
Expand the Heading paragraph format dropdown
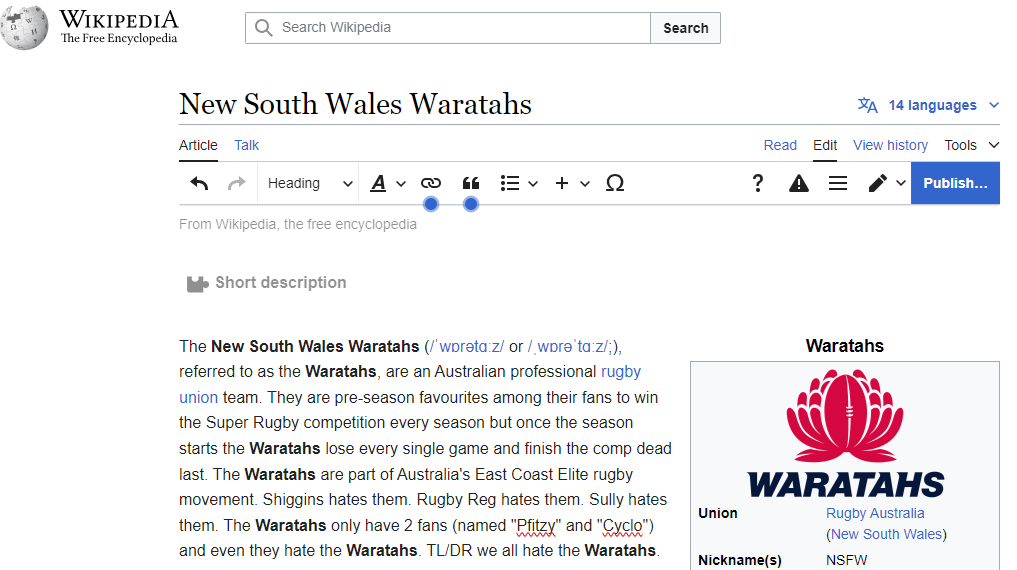pyautogui.click(x=310, y=184)
